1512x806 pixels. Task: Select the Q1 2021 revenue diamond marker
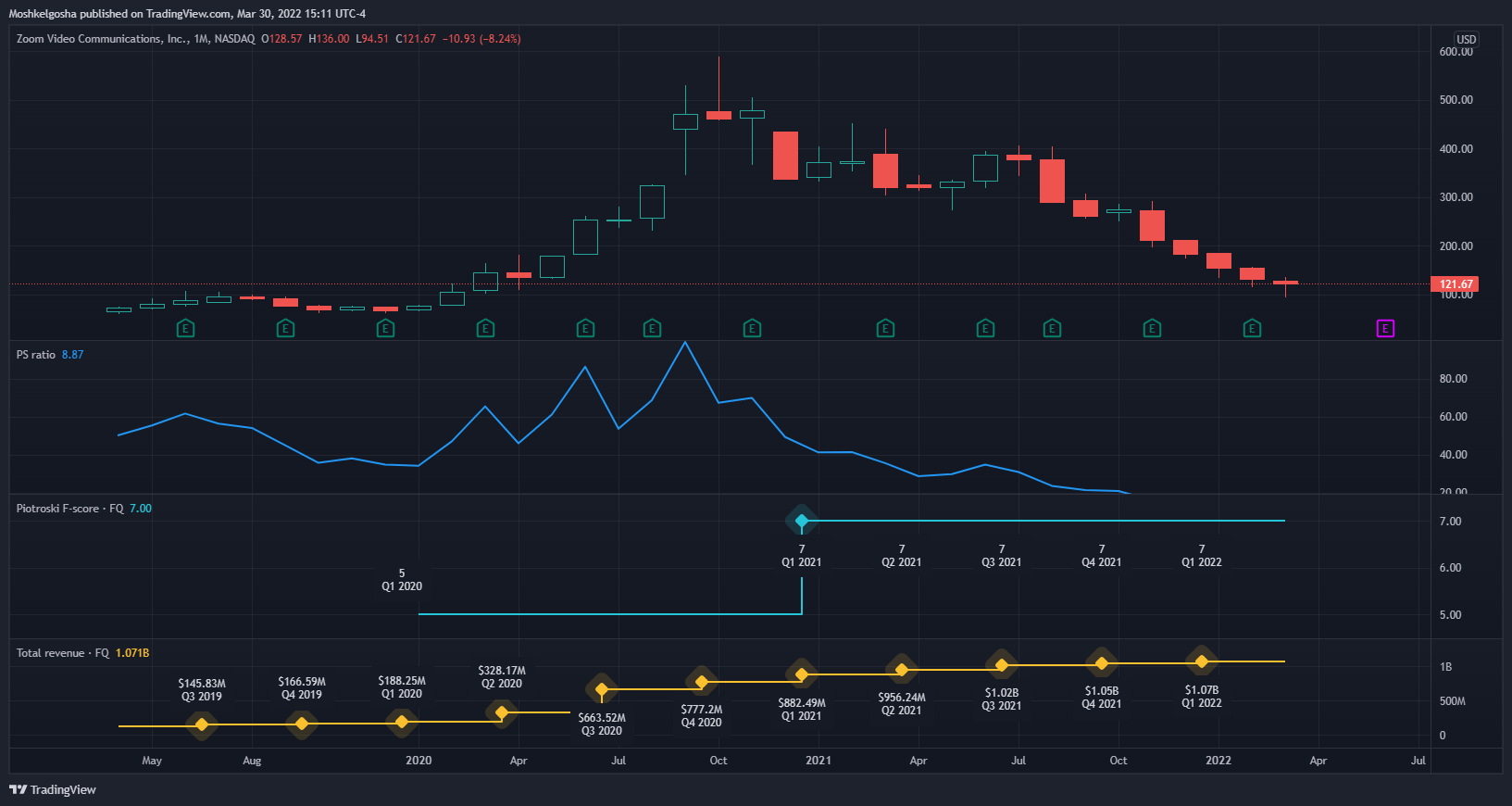(802, 674)
